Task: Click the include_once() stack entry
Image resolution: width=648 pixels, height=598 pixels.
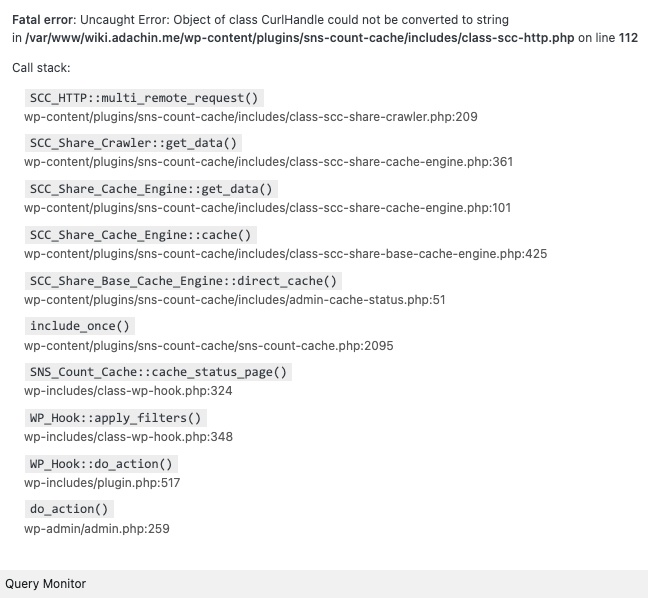Action: (81, 326)
